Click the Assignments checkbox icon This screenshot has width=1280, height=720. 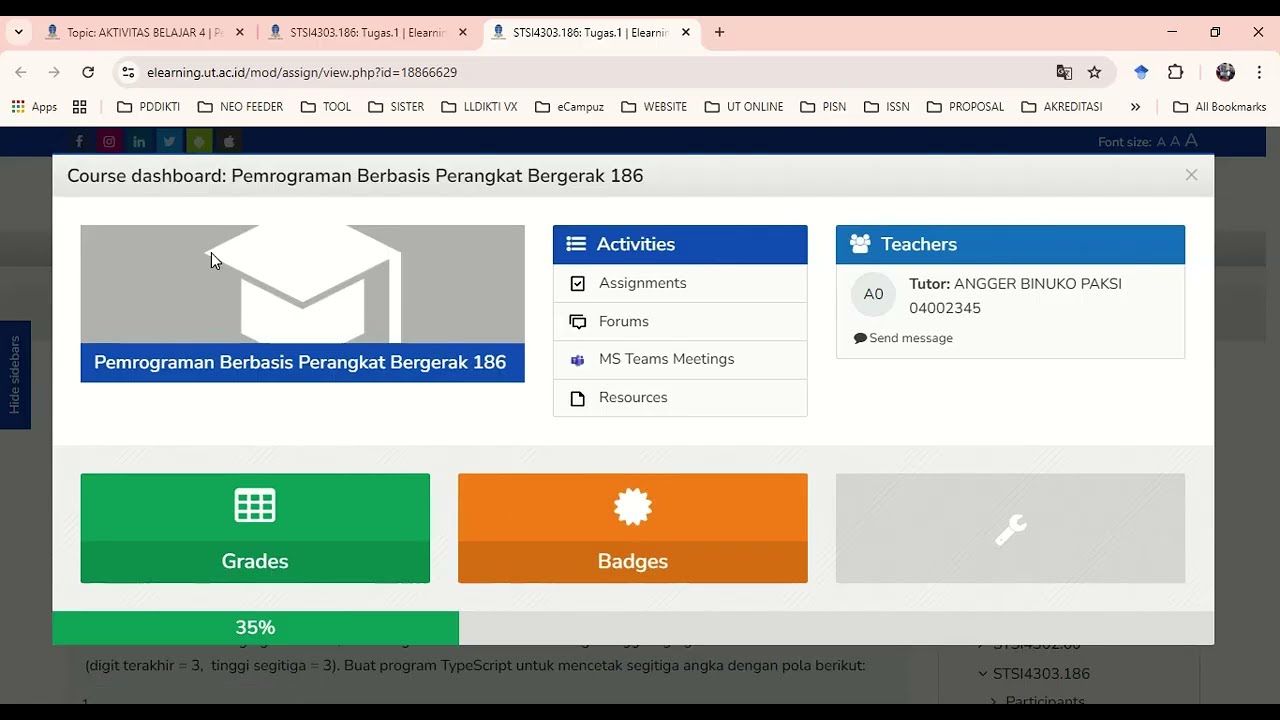pyautogui.click(x=577, y=284)
